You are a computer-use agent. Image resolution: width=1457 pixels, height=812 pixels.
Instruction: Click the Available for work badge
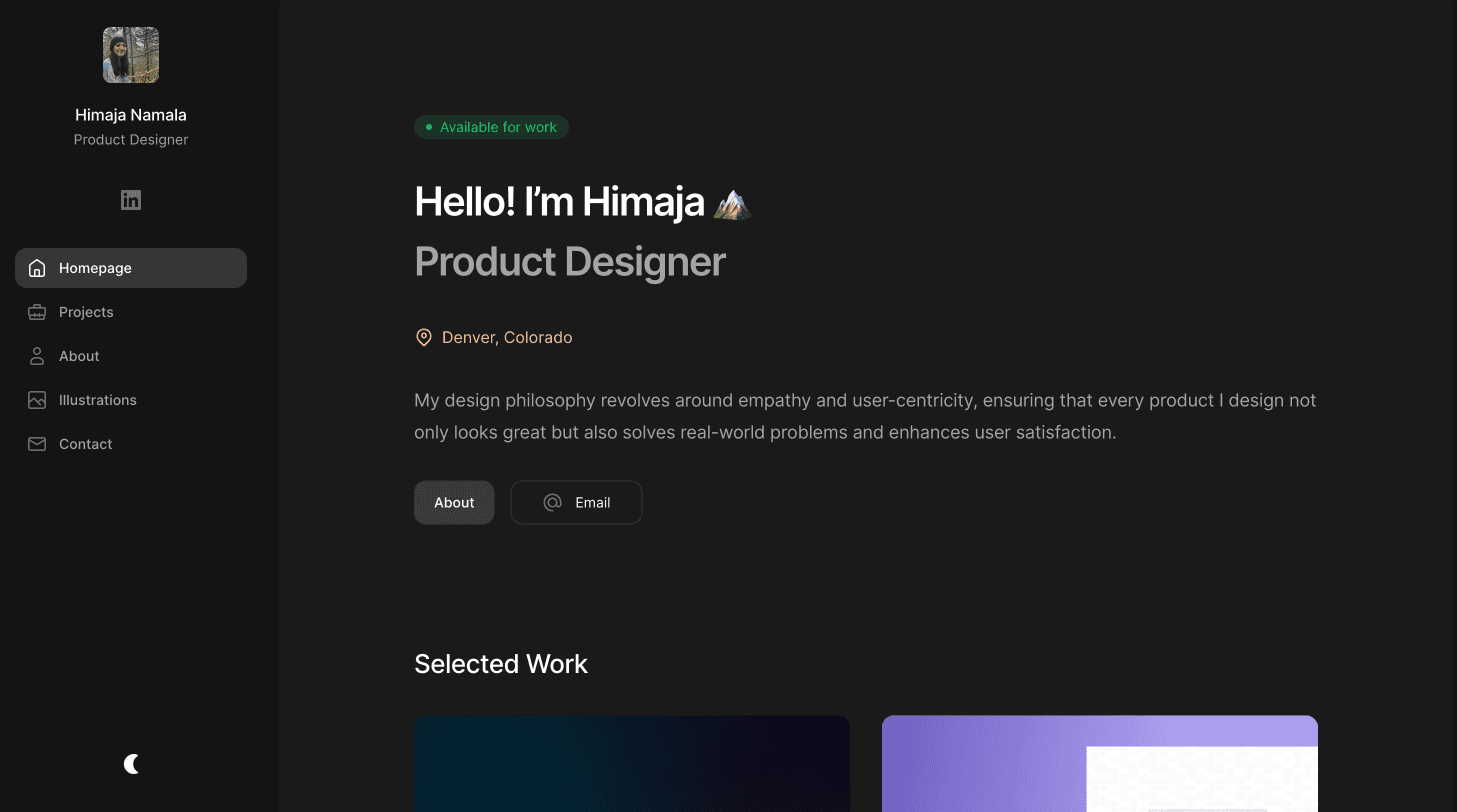click(491, 127)
